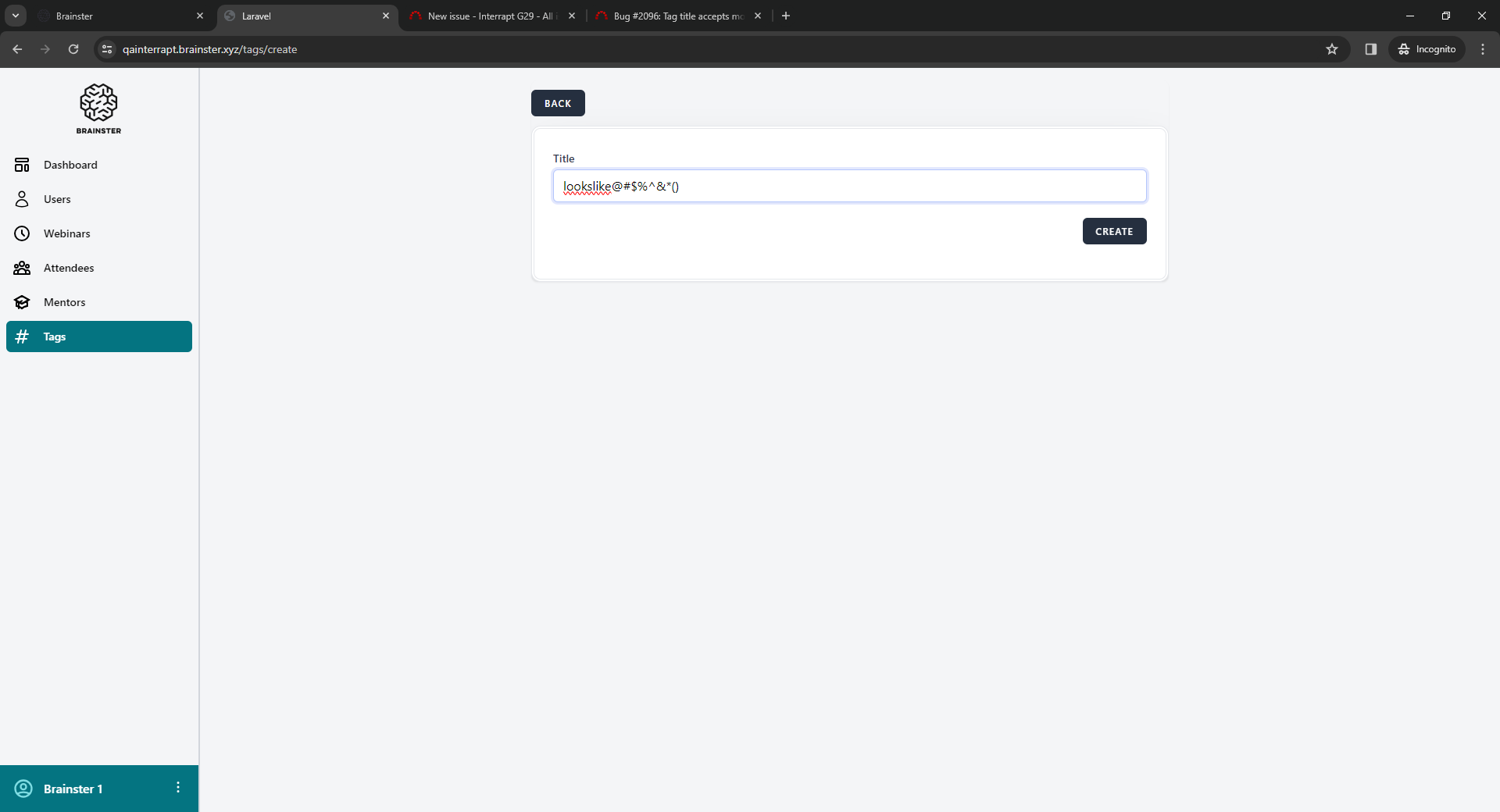
Task: Switch to the New issue tab
Action: coord(489,16)
